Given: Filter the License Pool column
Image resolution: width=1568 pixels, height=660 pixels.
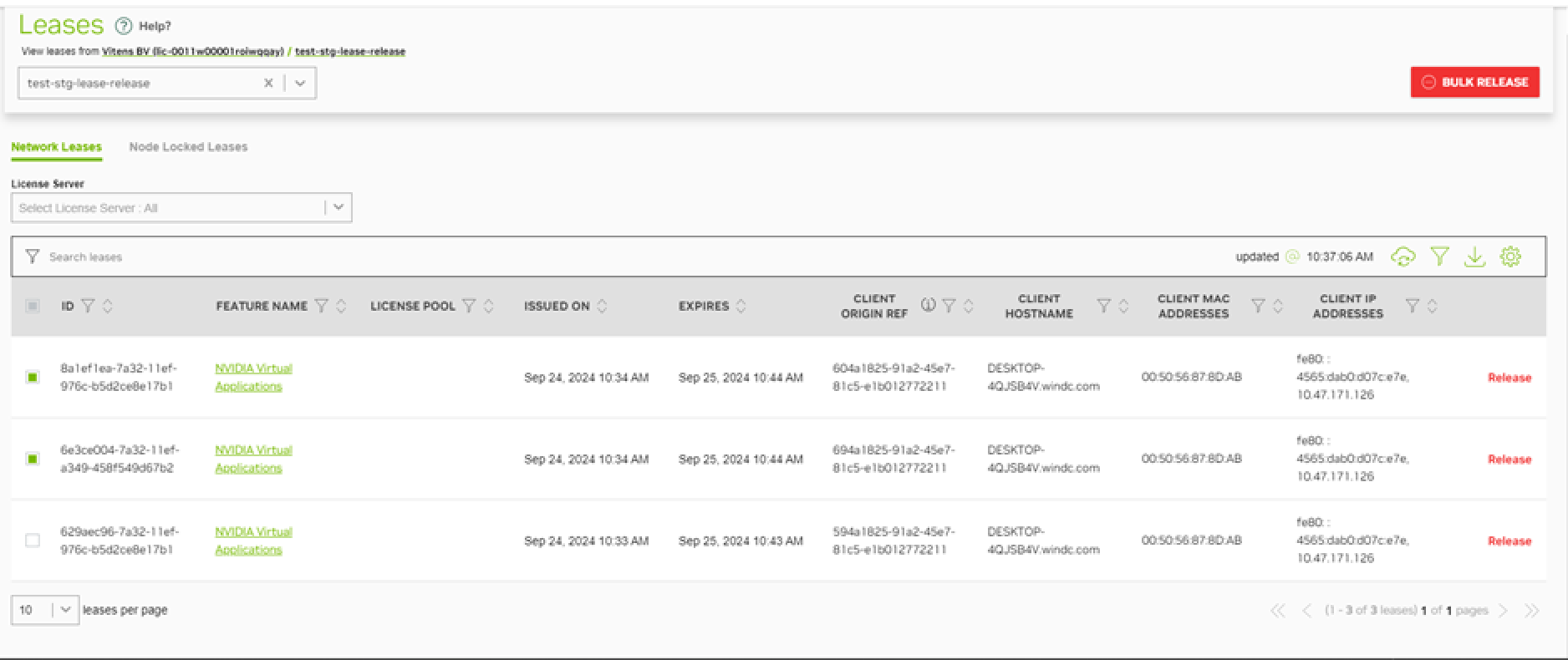Looking at the screenshot, I should (x=469, y=306).
